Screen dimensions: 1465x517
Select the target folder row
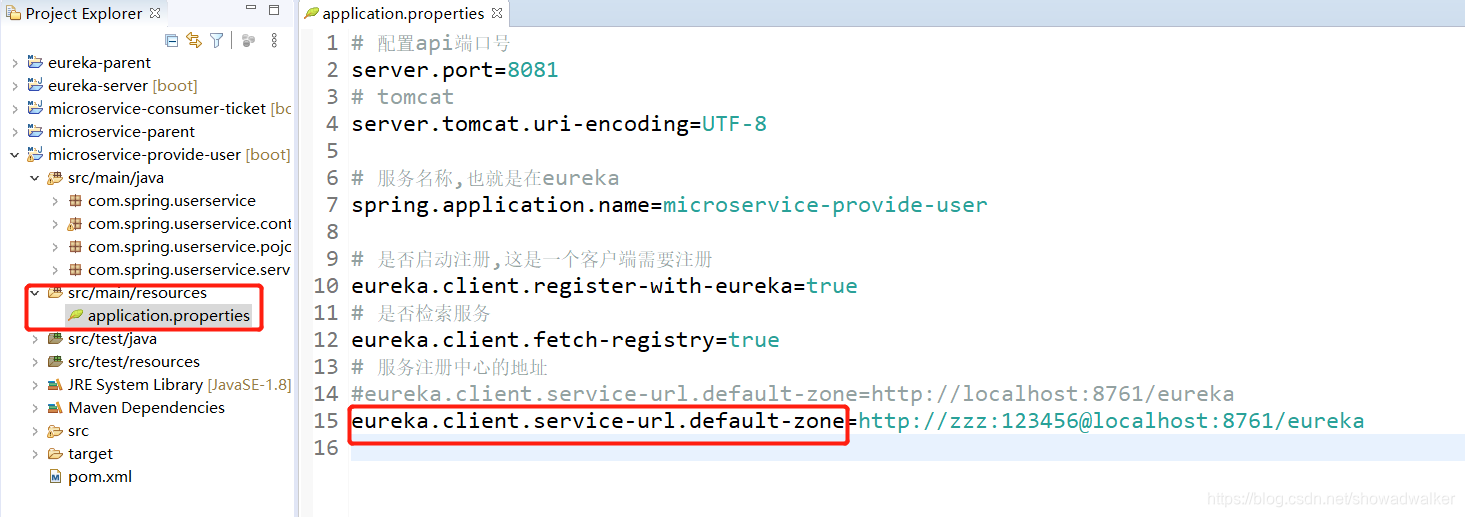(90, 454)
